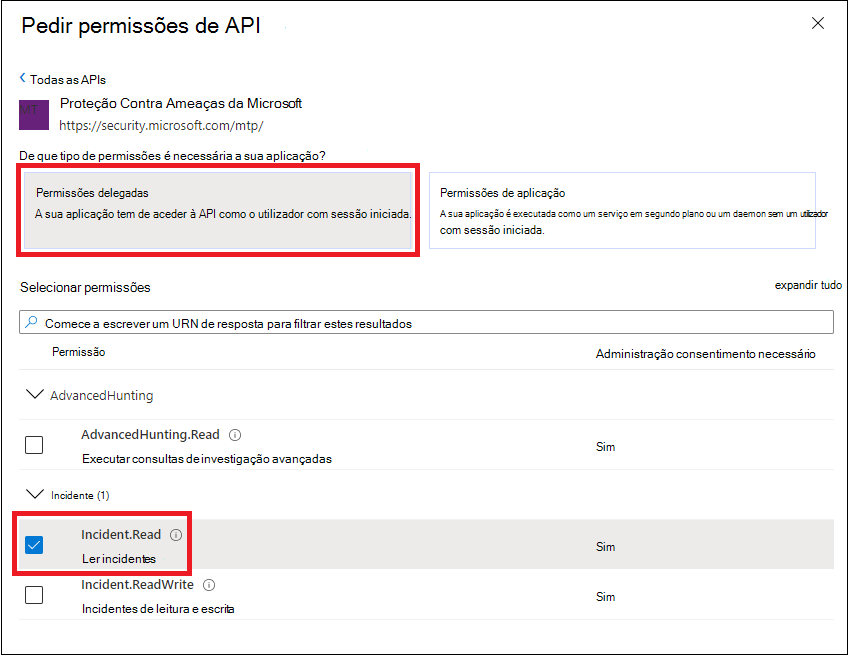This screenshot has height=655, width=848.
Task: Check the AdvancedHunting.Read checkbox
Action: click(34, 445)
